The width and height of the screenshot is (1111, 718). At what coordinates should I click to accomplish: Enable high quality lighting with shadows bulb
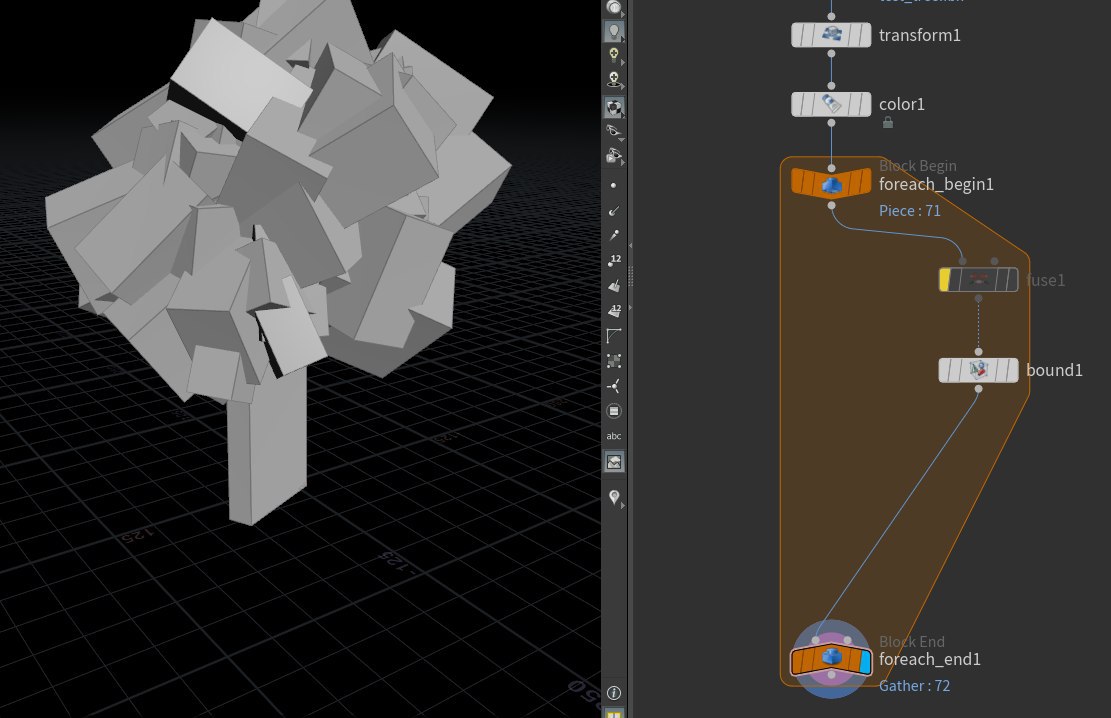point(614,80)
